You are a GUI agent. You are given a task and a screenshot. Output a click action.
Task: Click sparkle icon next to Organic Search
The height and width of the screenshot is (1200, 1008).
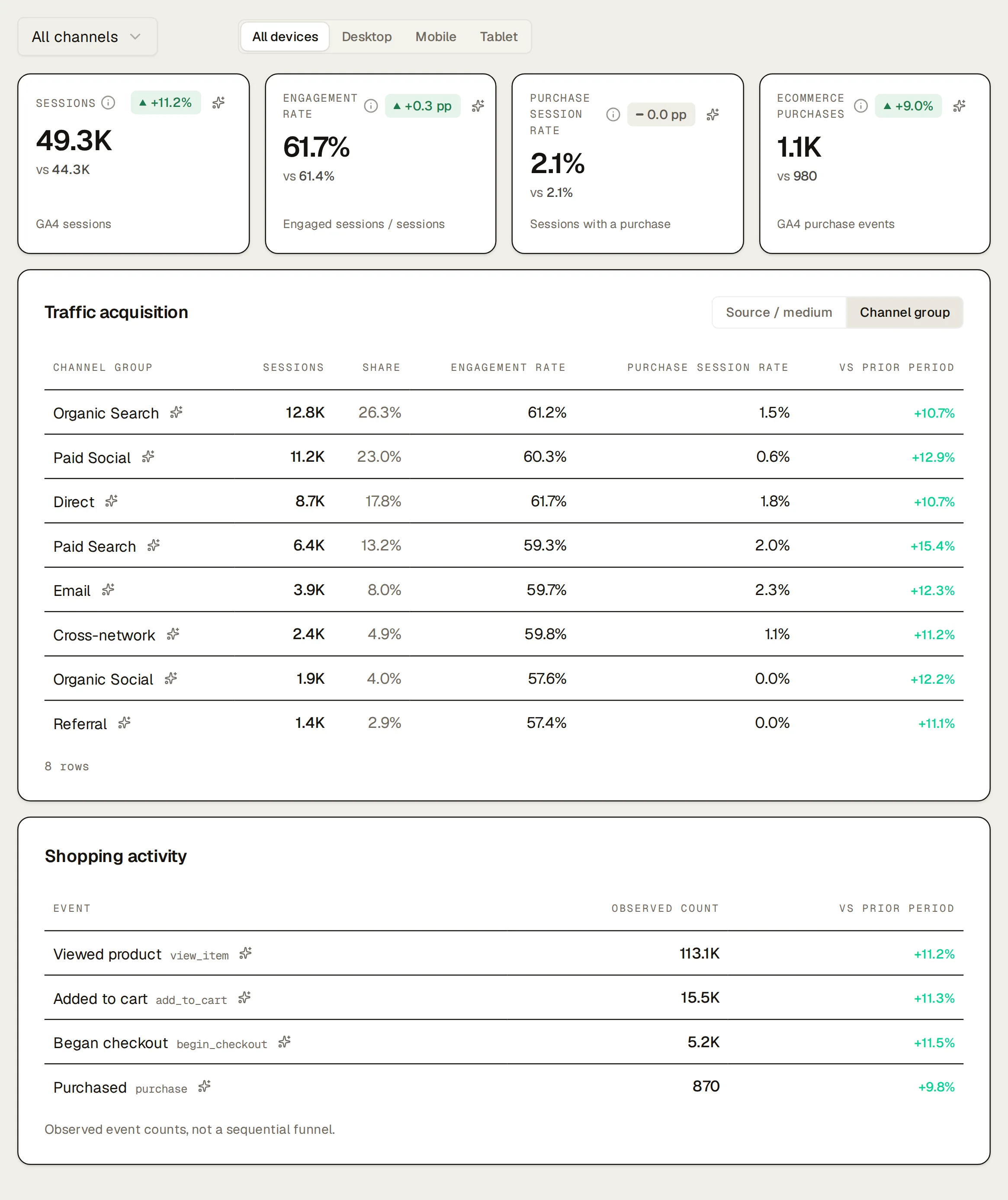point(177,412)
